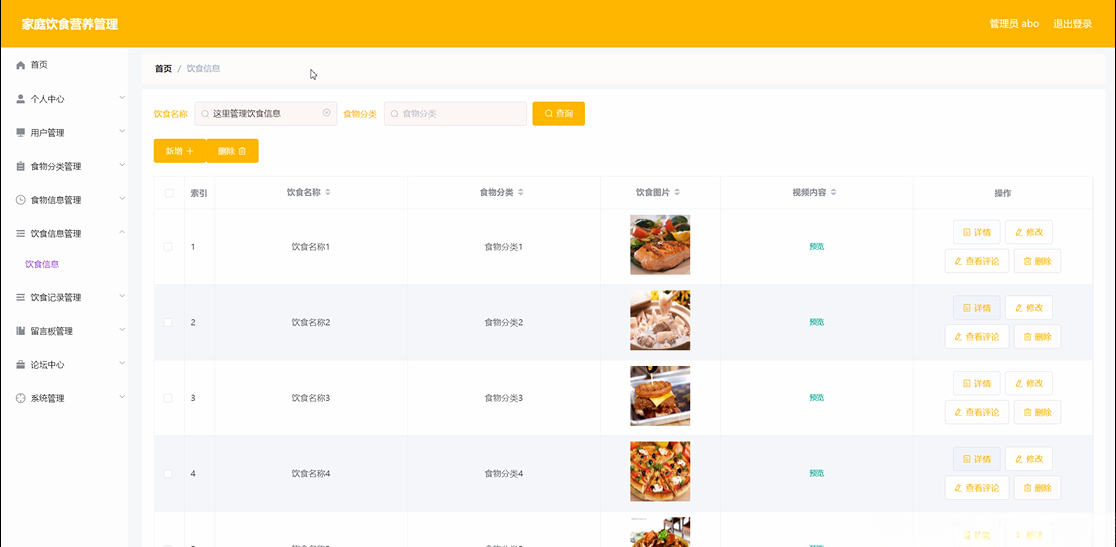
Task: Collapse 饮食信息管理 with its chevron
Action: 122,232
